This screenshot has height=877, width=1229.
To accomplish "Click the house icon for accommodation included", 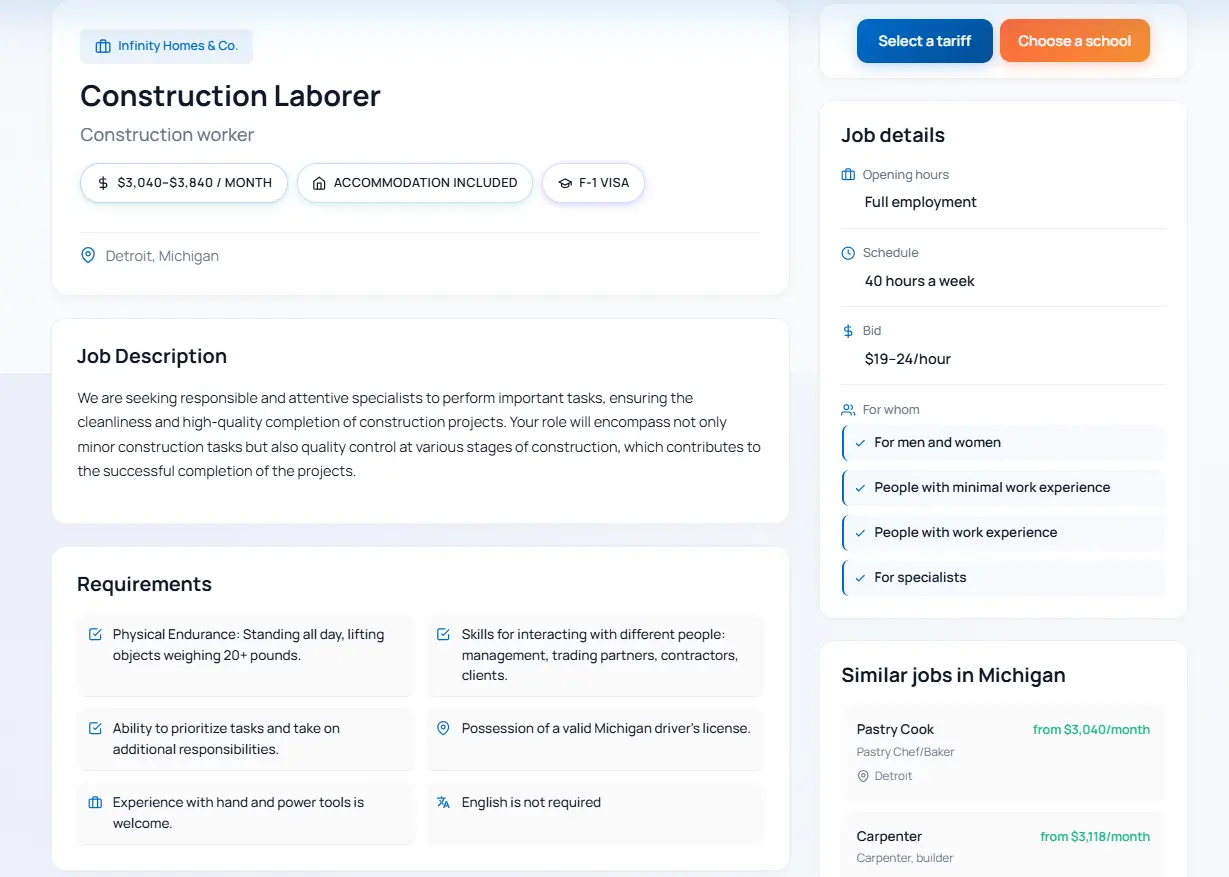I will point(319,183).
